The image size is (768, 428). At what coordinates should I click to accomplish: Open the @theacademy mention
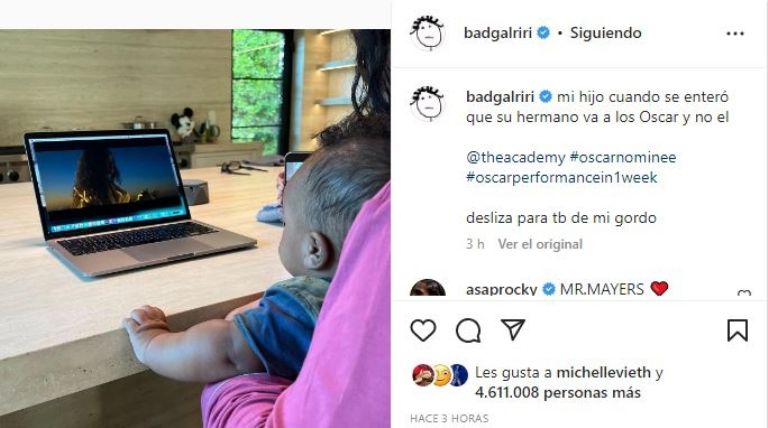(x=515, y=157)
